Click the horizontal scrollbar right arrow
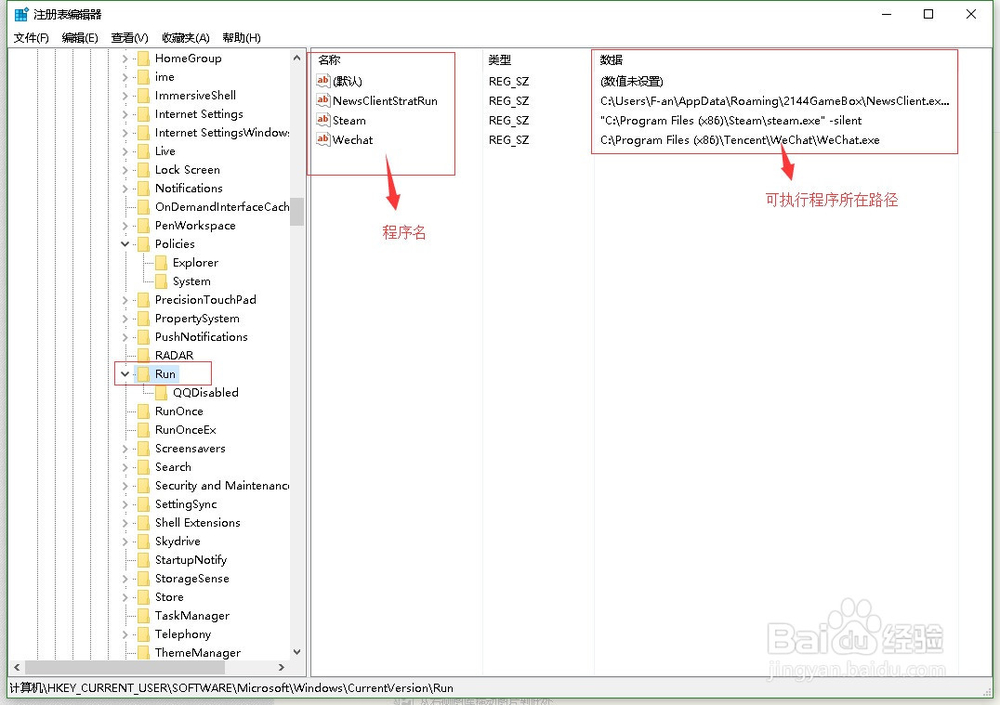This screenshot has height=705, width=1000. tap(281, 666)
